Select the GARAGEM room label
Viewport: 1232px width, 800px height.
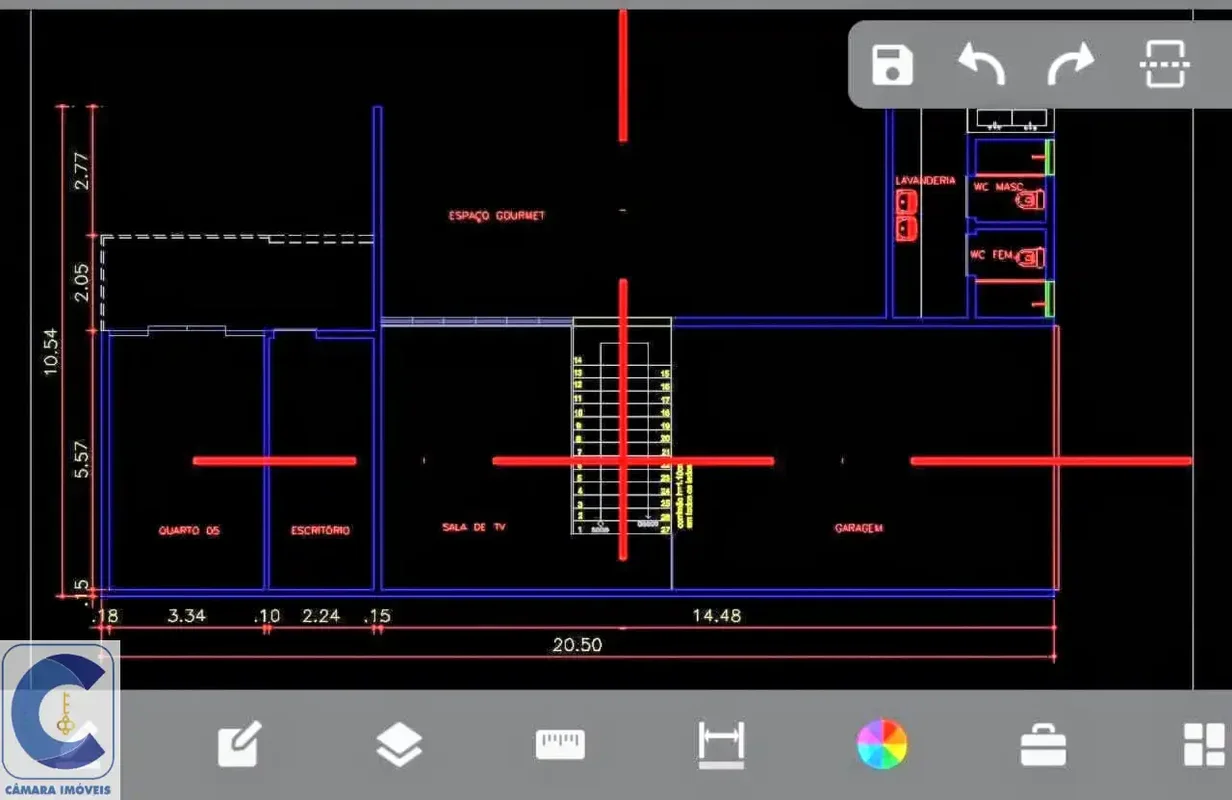point(859,528)
